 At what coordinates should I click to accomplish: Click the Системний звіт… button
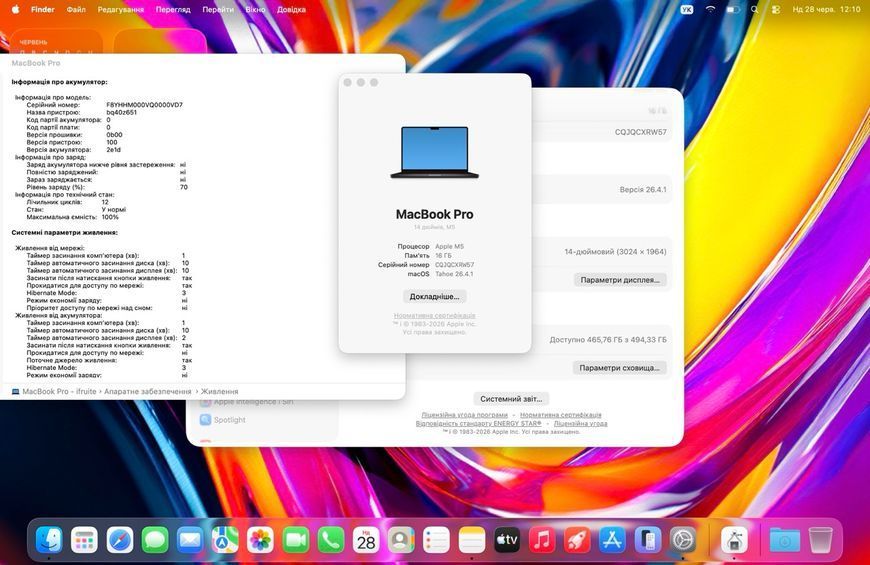[x=511, y=398]
